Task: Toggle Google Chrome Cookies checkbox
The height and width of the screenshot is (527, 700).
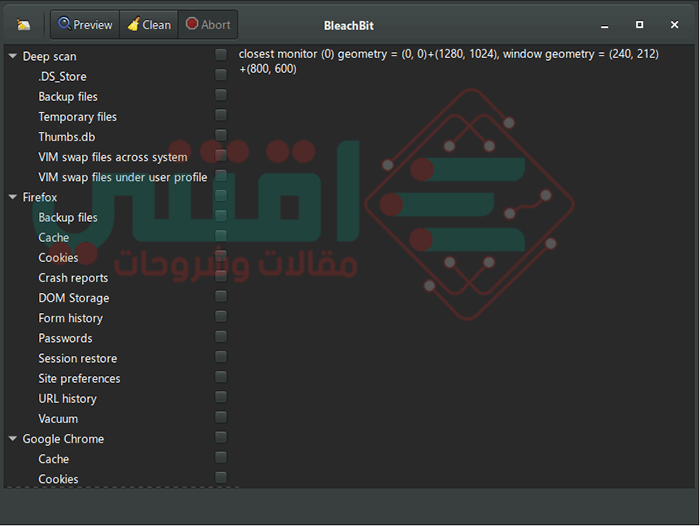Action: coord(221,477)
